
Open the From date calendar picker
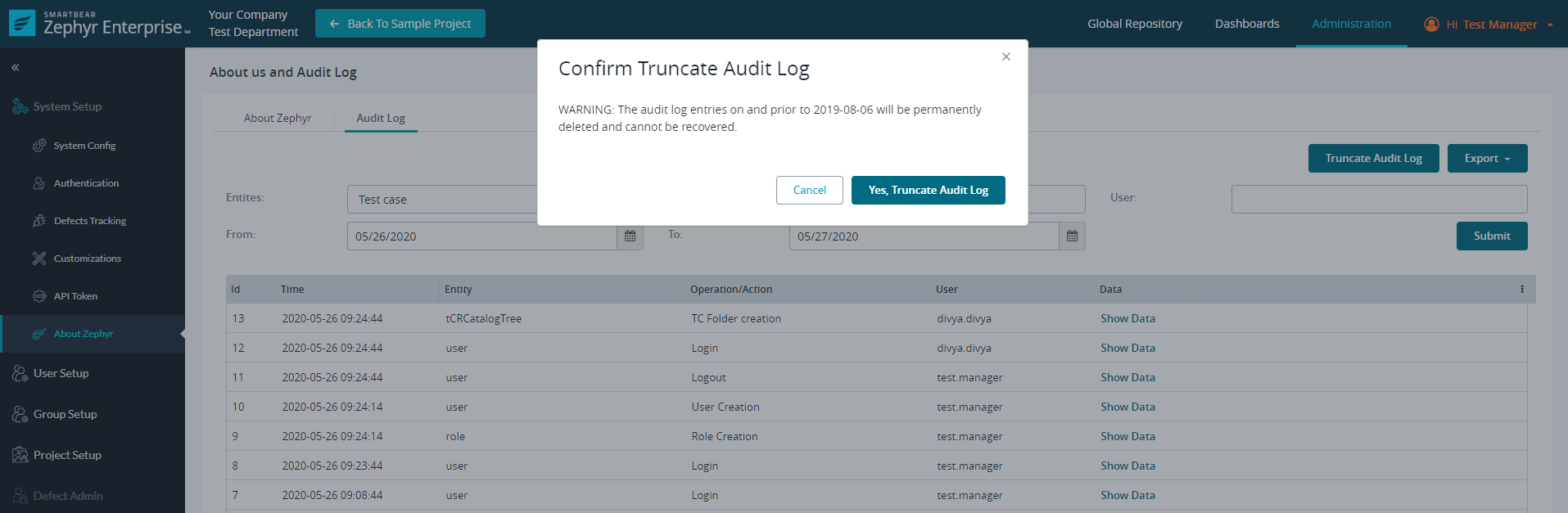pyautogui.click(x=630, y=236)
